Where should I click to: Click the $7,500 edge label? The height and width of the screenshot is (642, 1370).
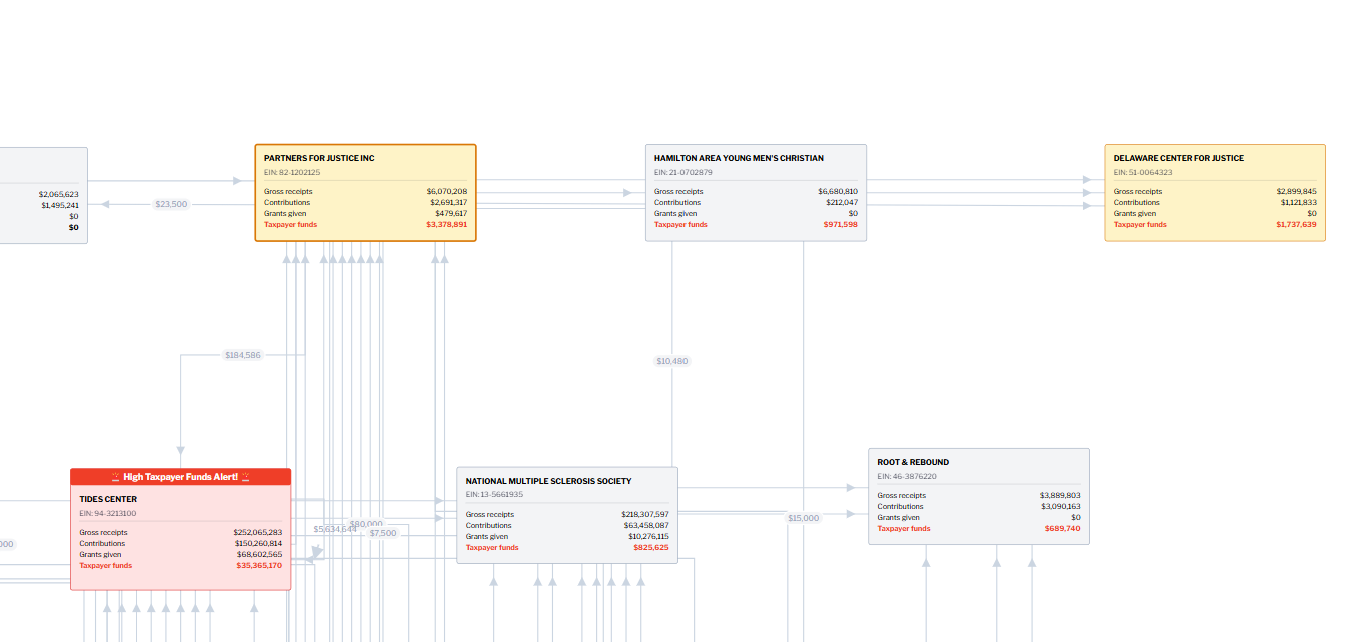[x=383, y=533]
